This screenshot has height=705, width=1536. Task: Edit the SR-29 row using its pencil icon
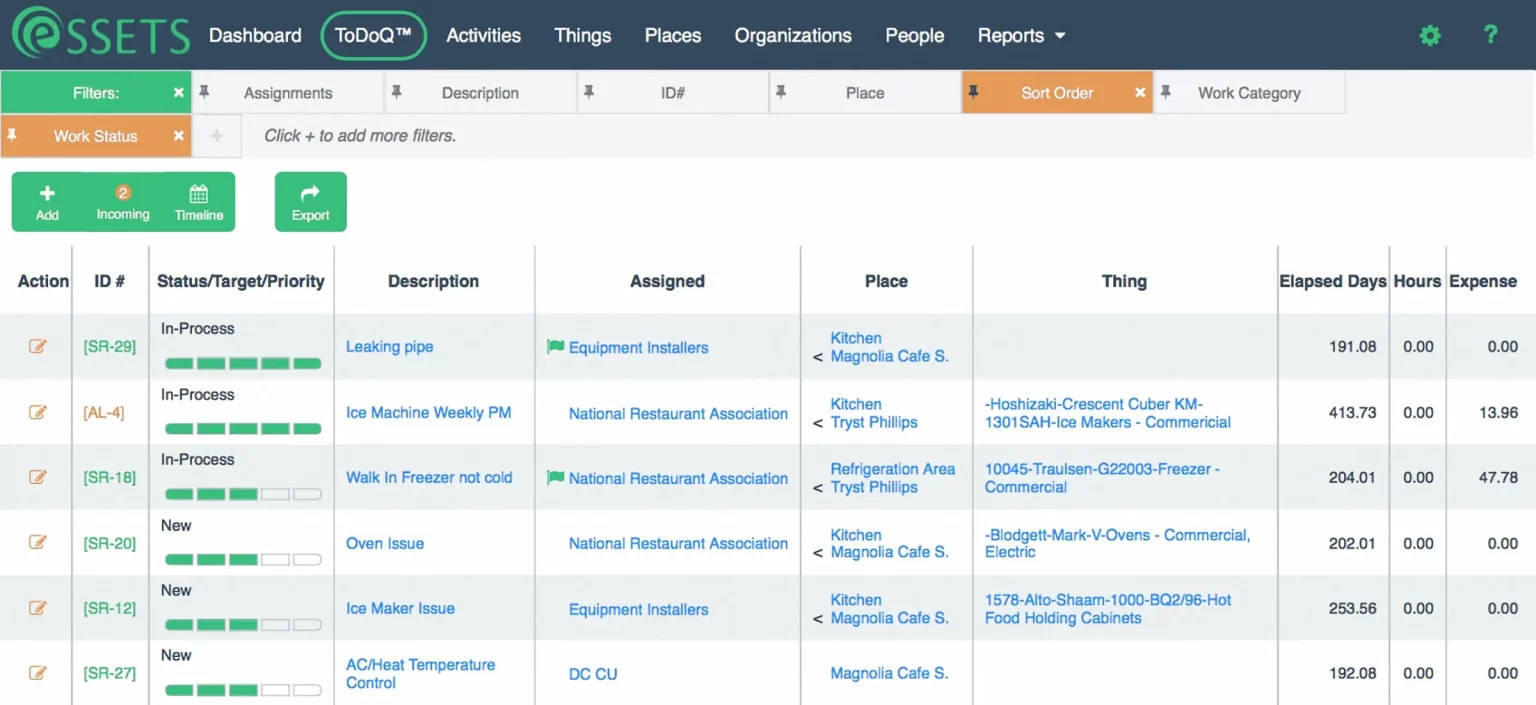click(37, 347)
